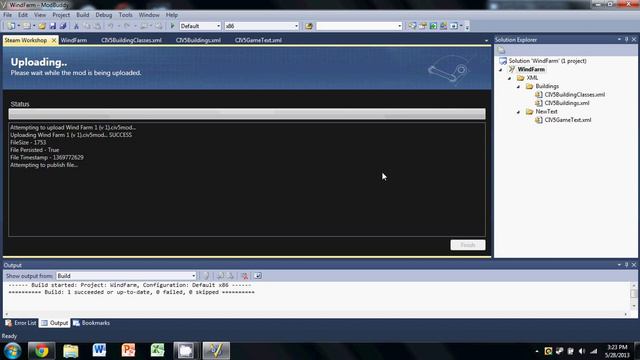Open Show output from Build dropdown

tap(193, 276)
